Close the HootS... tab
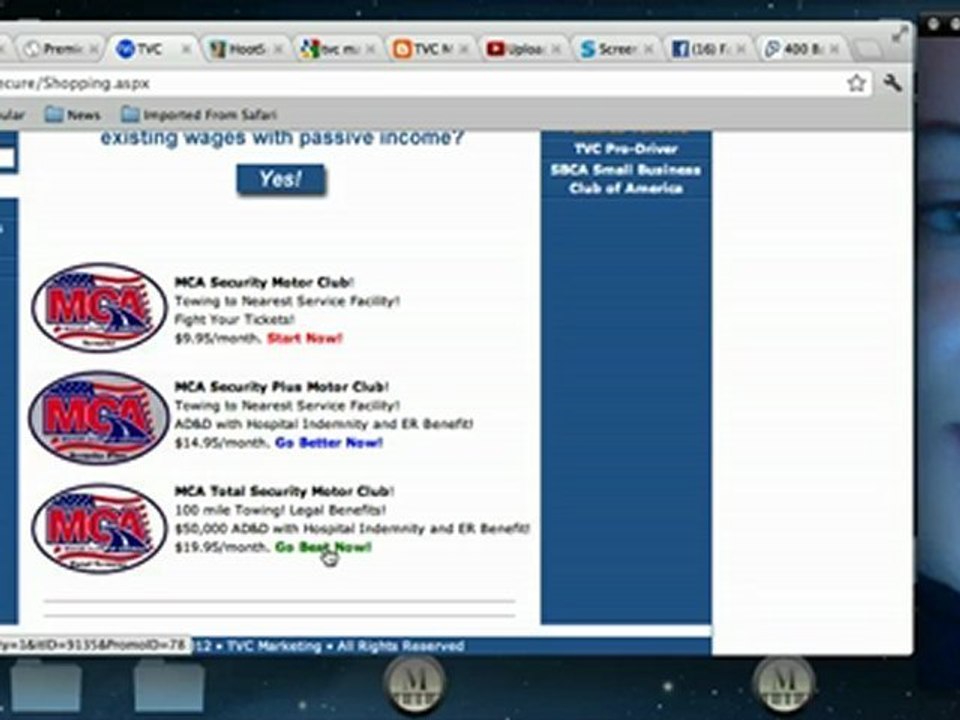This screenshot has height=720, width=960. (278, 50)
